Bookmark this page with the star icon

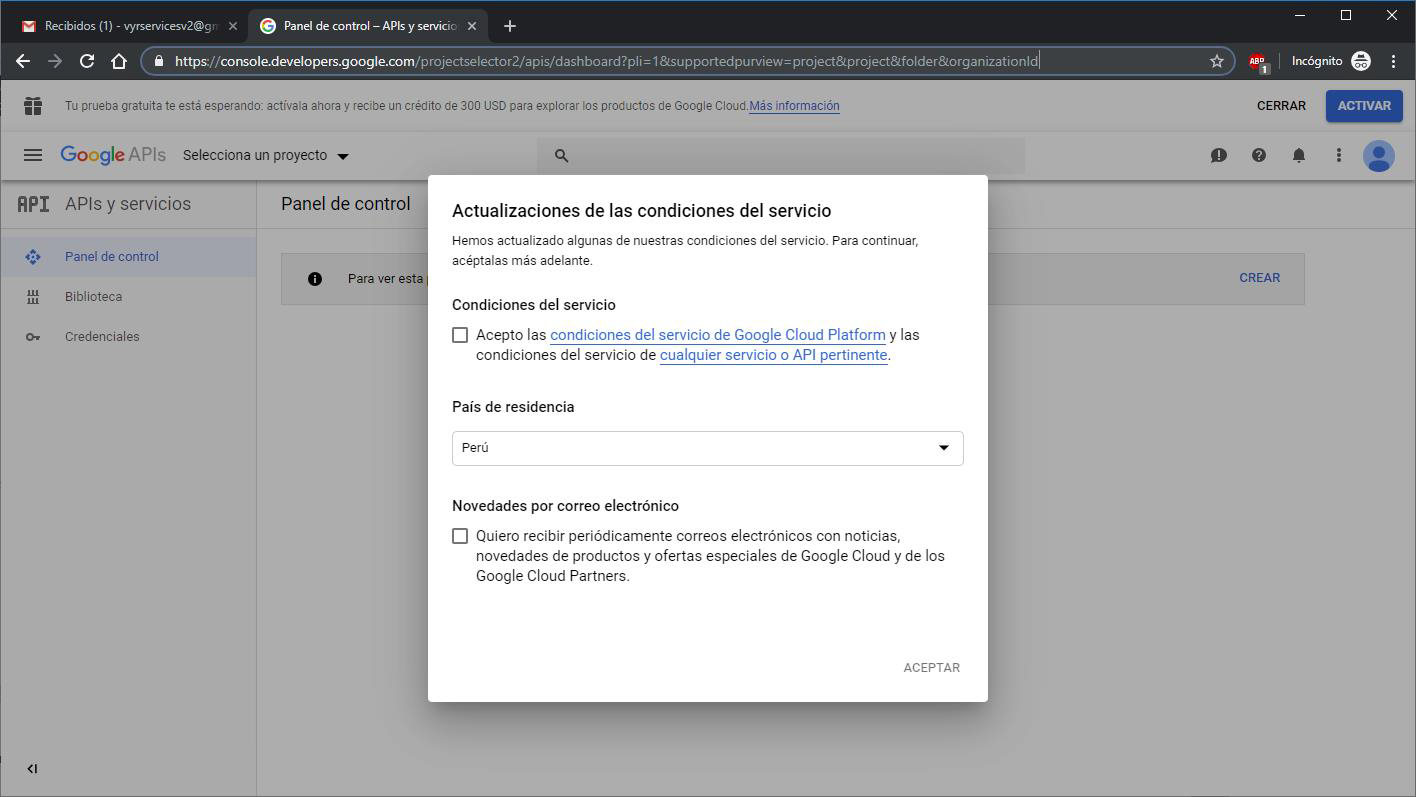coord(1216,61)
